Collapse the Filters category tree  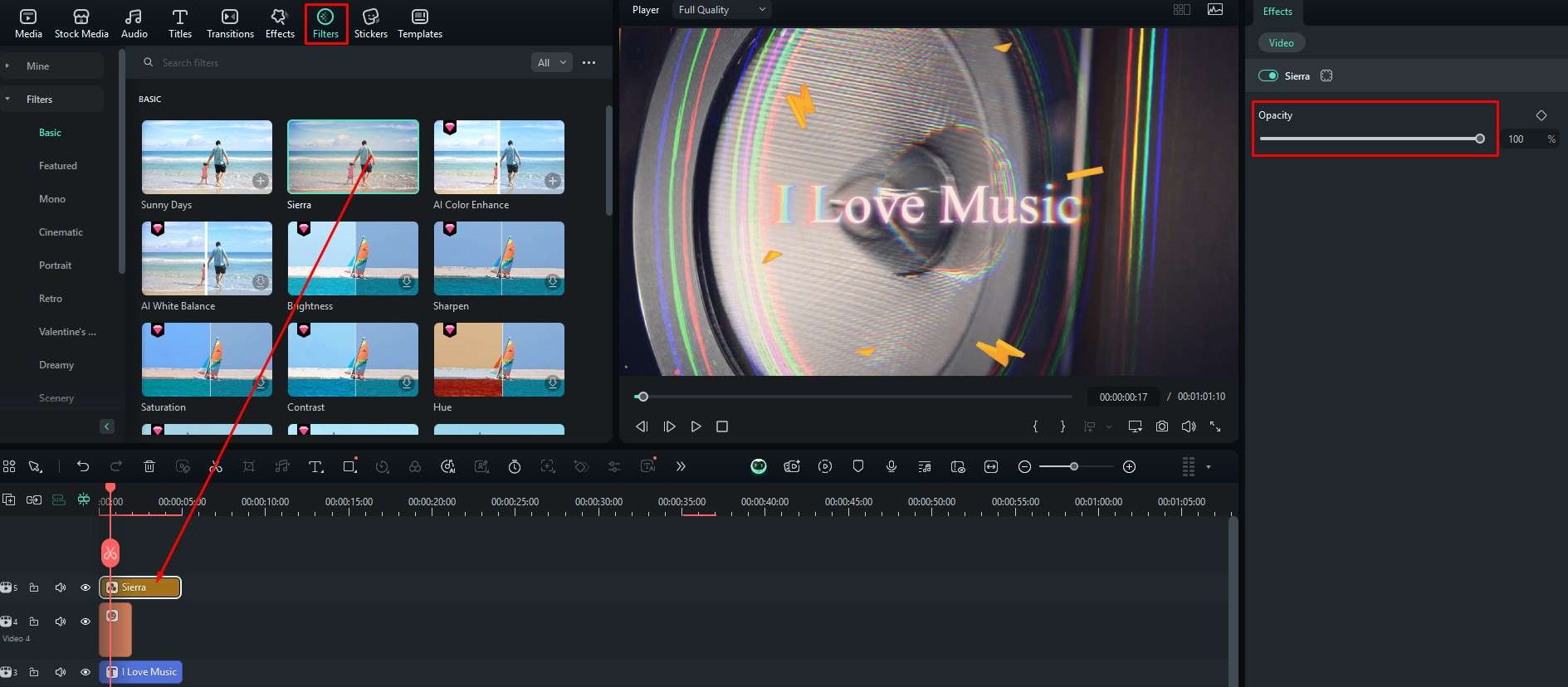pyautogui.click(x=7, y=99)
